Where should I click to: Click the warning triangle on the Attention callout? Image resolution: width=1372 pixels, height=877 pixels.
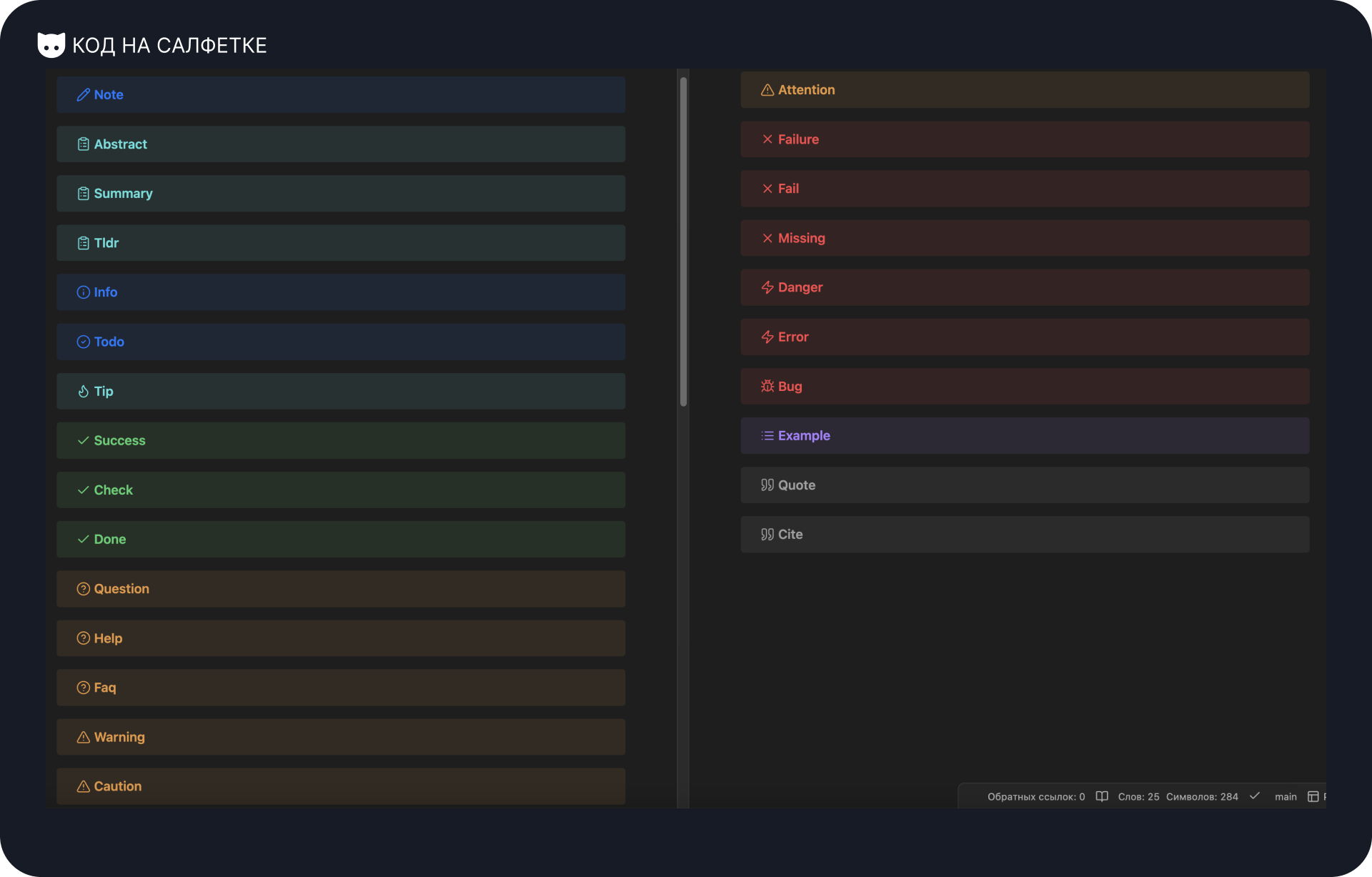pos(767,90)
